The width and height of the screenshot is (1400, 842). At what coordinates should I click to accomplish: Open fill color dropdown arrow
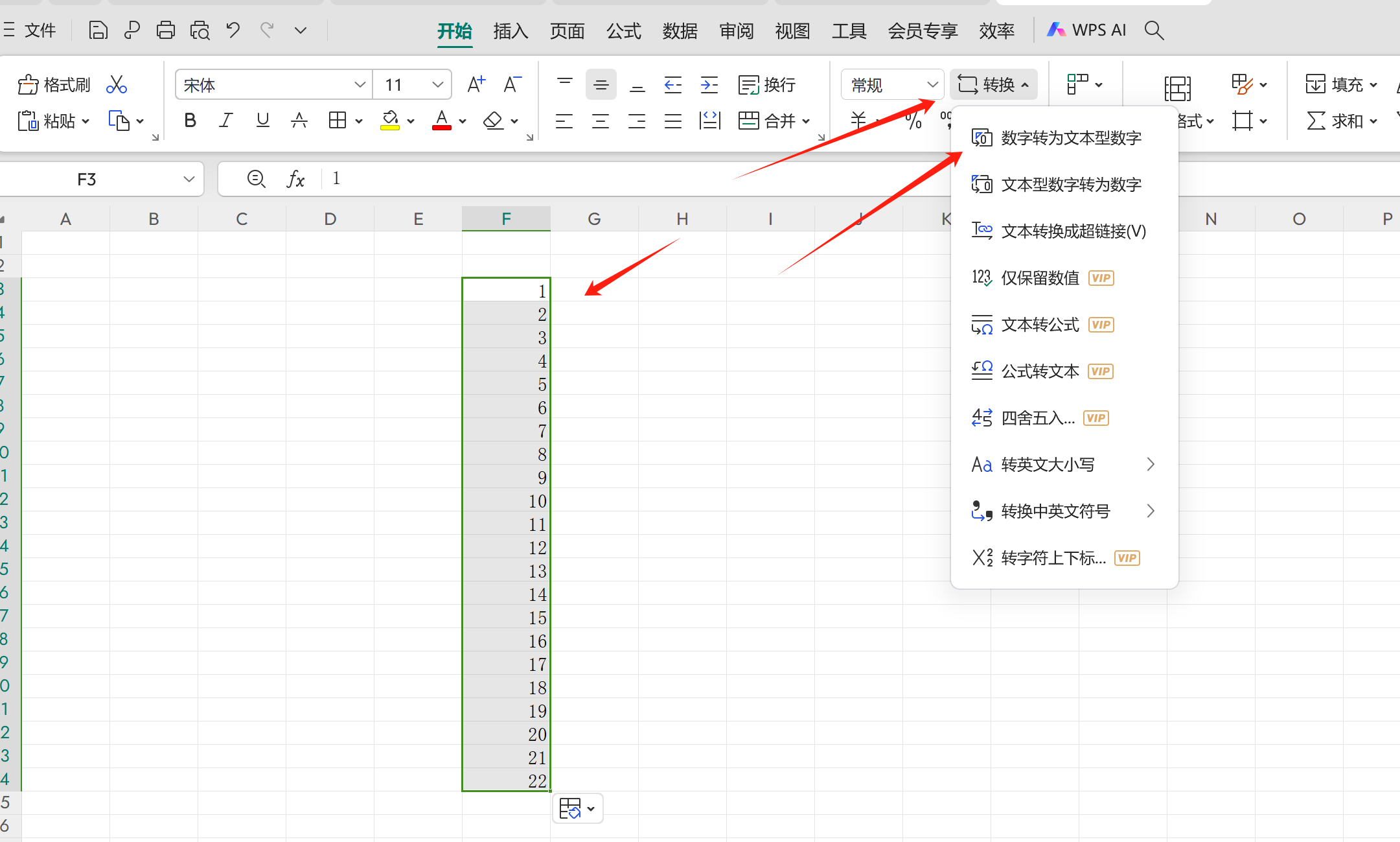(x=411, y=121)
